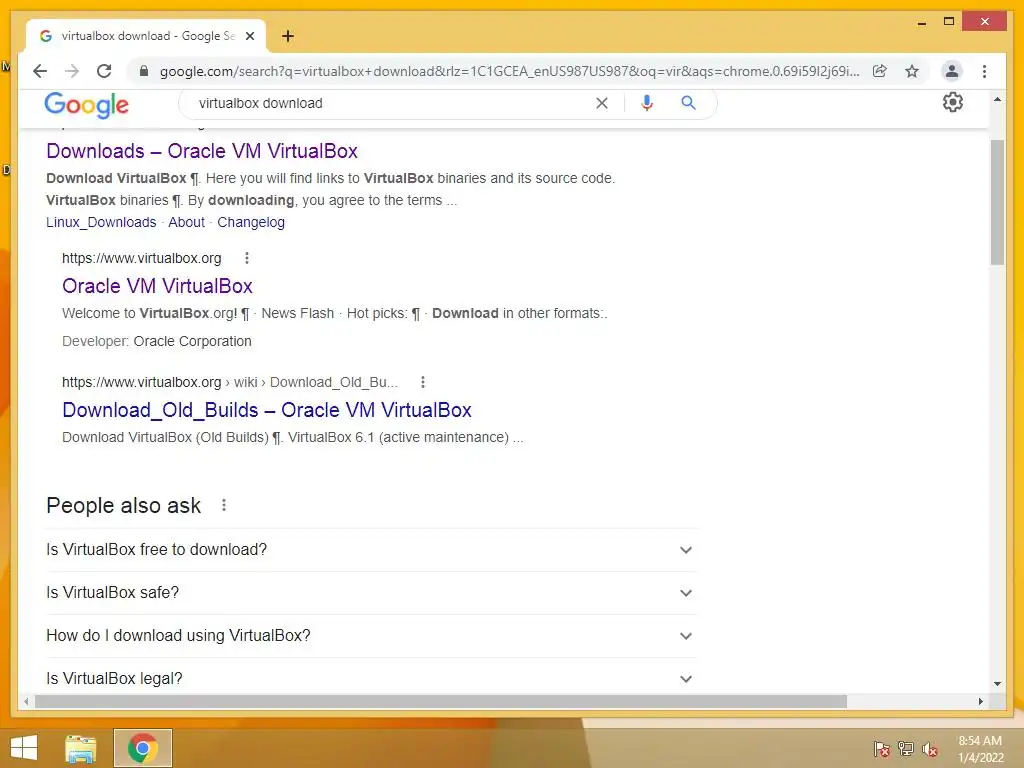Image resolution: width=1024 pixels, height=768 pixels.
Task: Open Google quick settings gear
Action: pyautogui.click(x=953, y=103)
